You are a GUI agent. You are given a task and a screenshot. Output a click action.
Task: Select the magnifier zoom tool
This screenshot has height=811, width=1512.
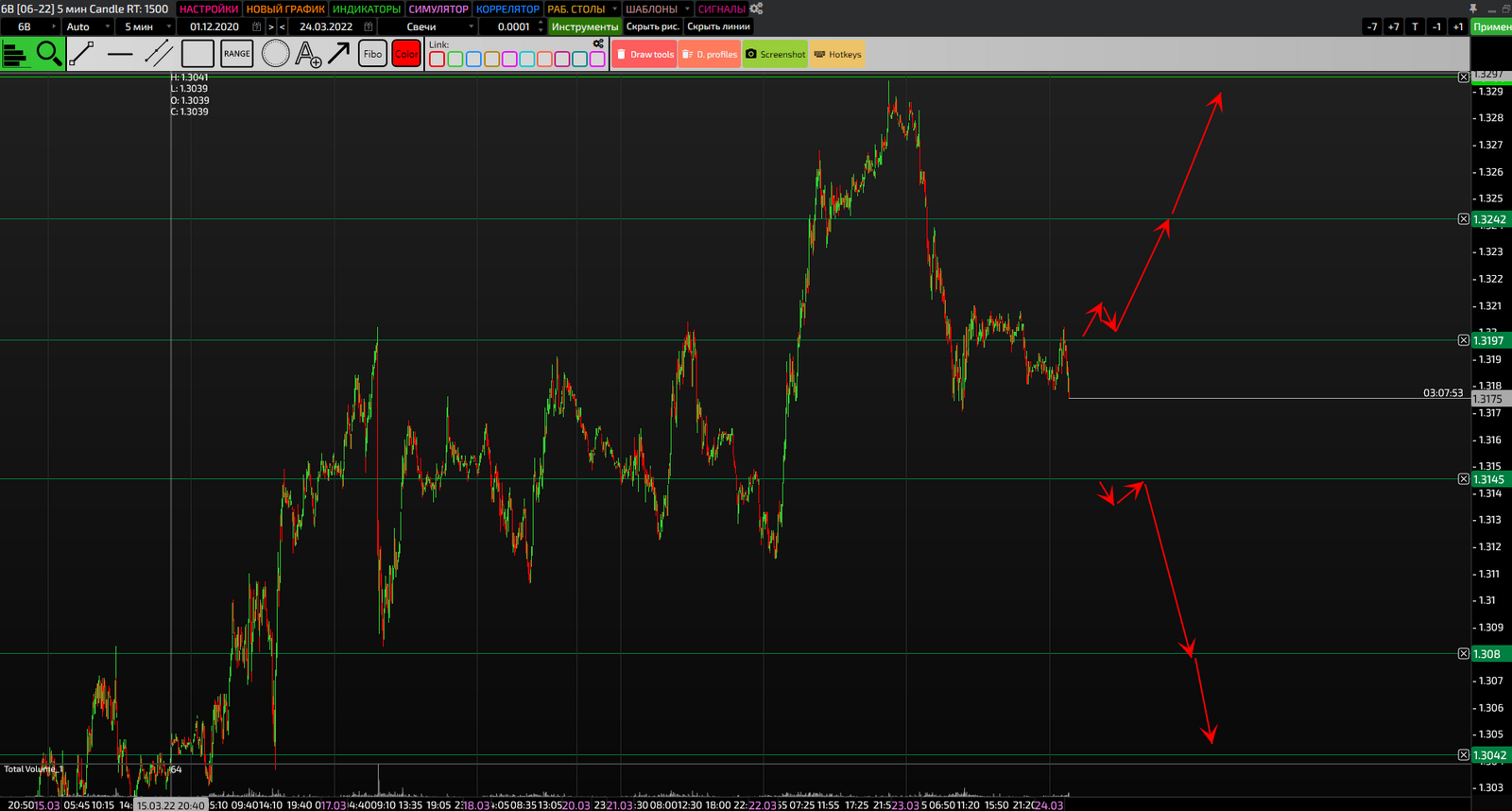tap(49, 54)
